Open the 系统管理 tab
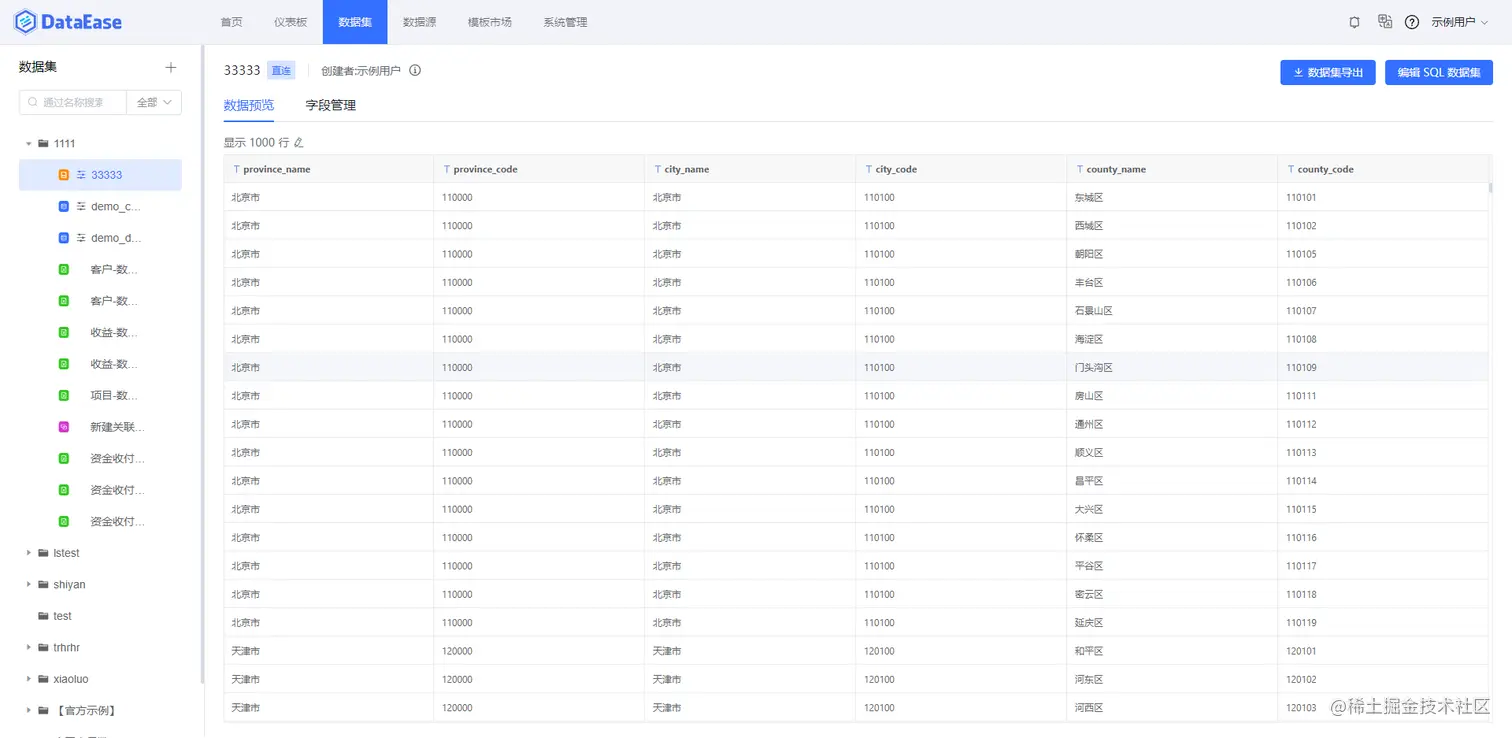1512x738 pixels. (x=565, y=22)
